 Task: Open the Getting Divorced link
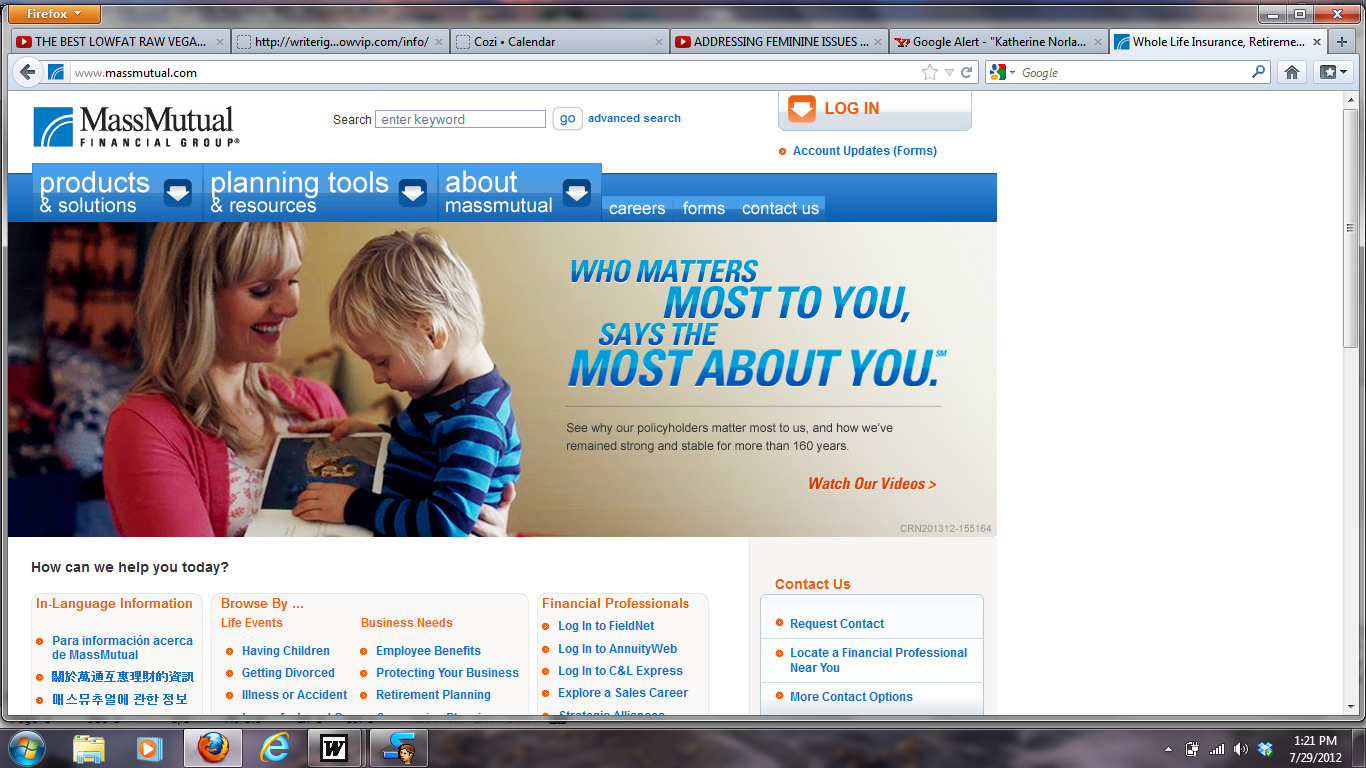[288, 673]
